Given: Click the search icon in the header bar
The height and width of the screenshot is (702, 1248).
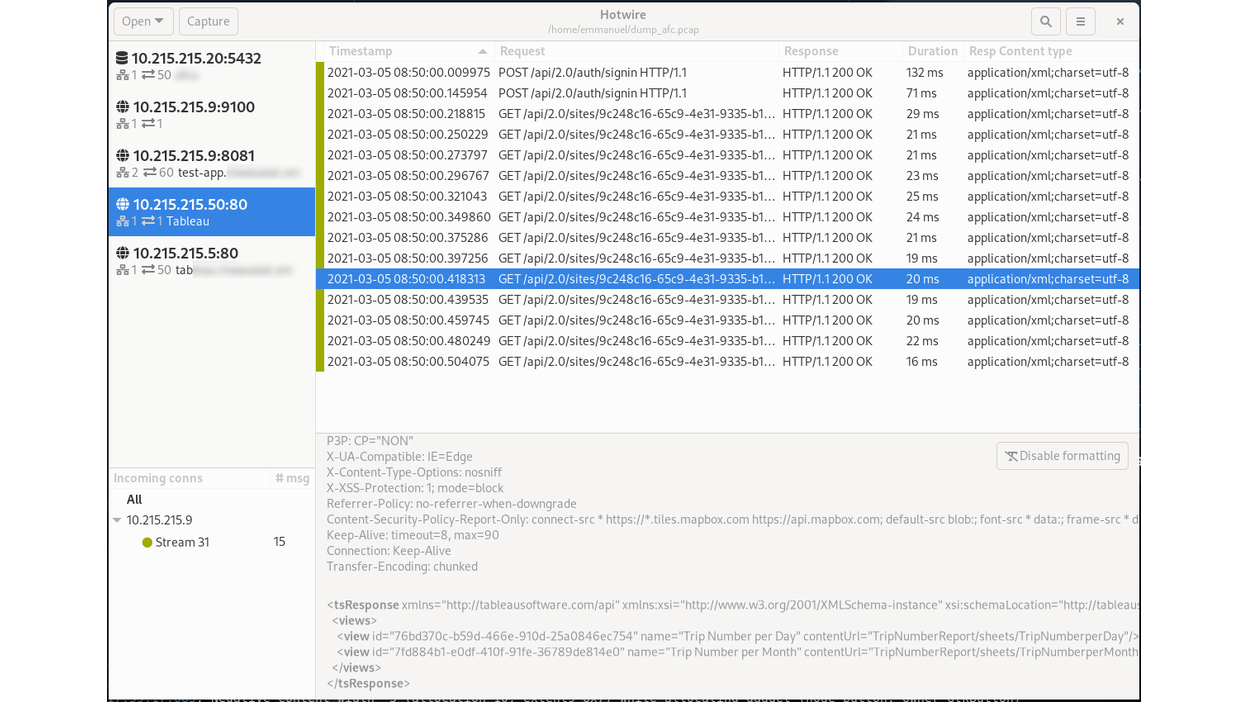Looking at the screenshot, I should click(1045, 21).
